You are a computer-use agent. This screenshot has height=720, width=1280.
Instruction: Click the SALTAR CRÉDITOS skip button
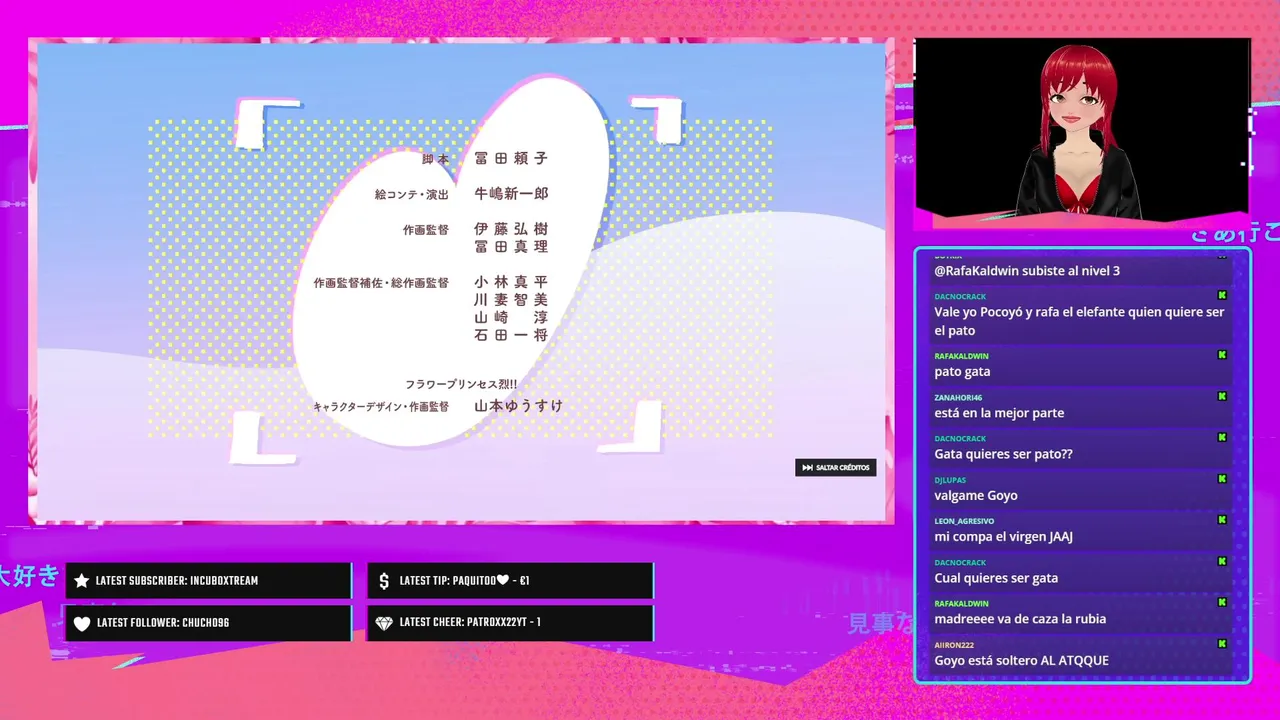point(835,467)
